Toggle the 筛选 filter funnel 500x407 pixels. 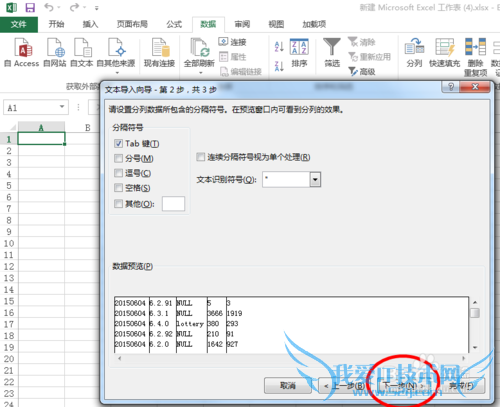(332, 53)
